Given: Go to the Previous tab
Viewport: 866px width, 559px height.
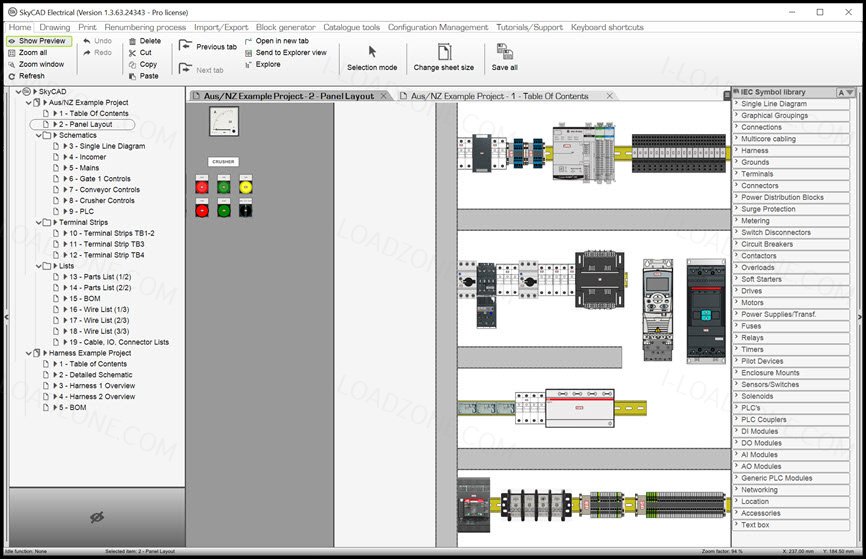Looking at the screenshot, I should pos(208,46).
